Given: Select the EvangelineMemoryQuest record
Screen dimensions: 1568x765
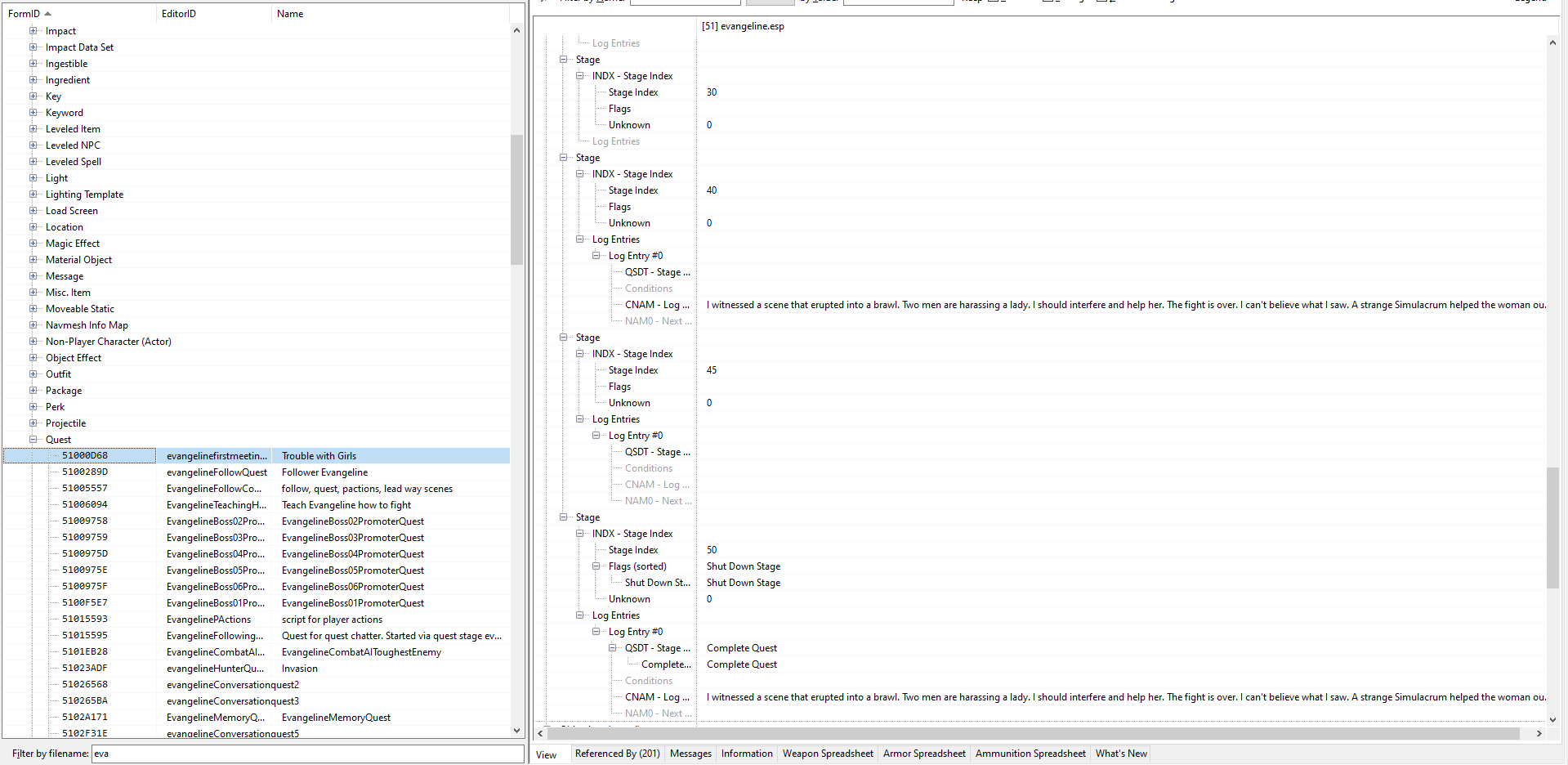Looking at the screenshot, I should (257, 718).
